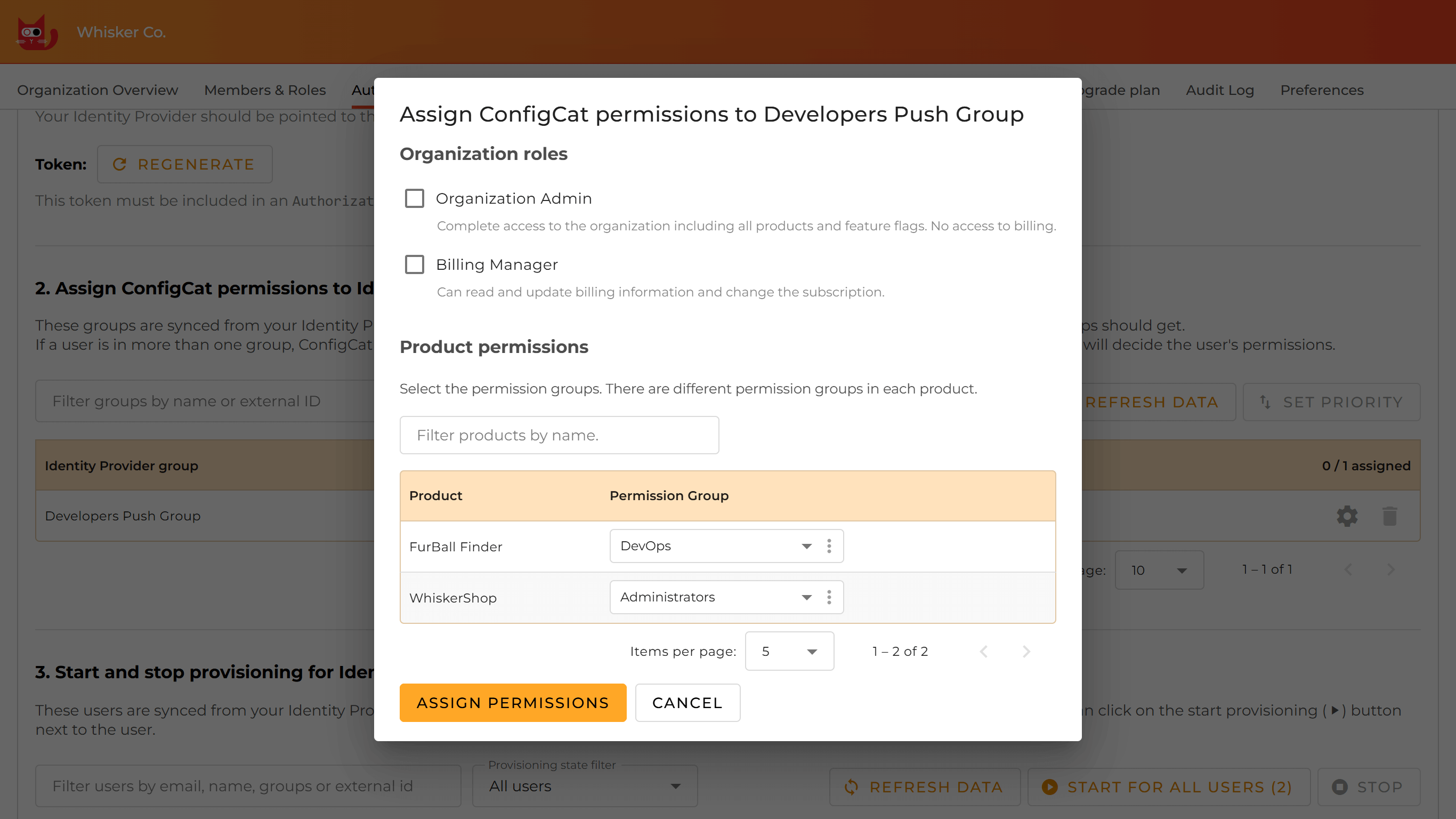
Task: Click the Refresh Data icon for users list
Action: (x=850, y=786)
